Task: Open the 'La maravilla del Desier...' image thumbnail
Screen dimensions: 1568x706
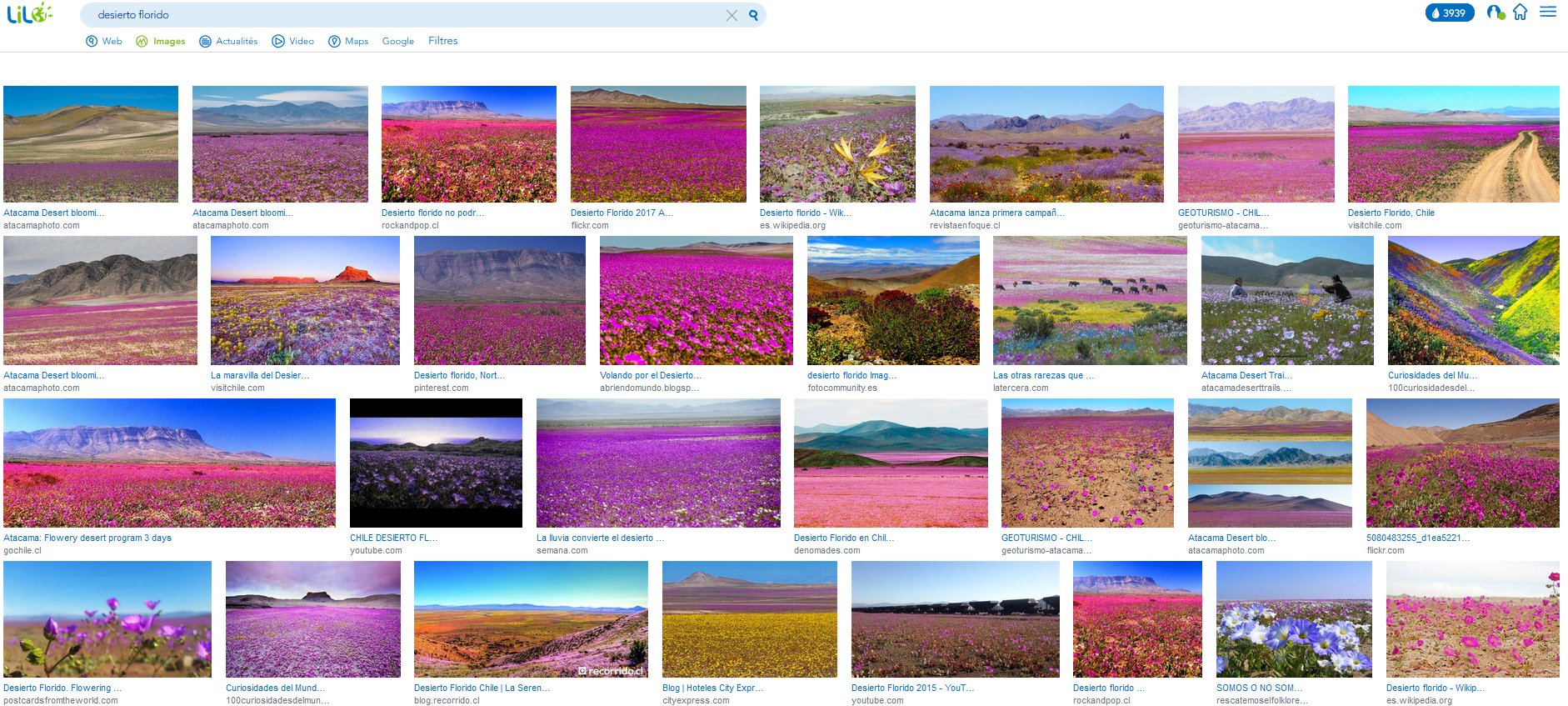Action: click(305, 300)
